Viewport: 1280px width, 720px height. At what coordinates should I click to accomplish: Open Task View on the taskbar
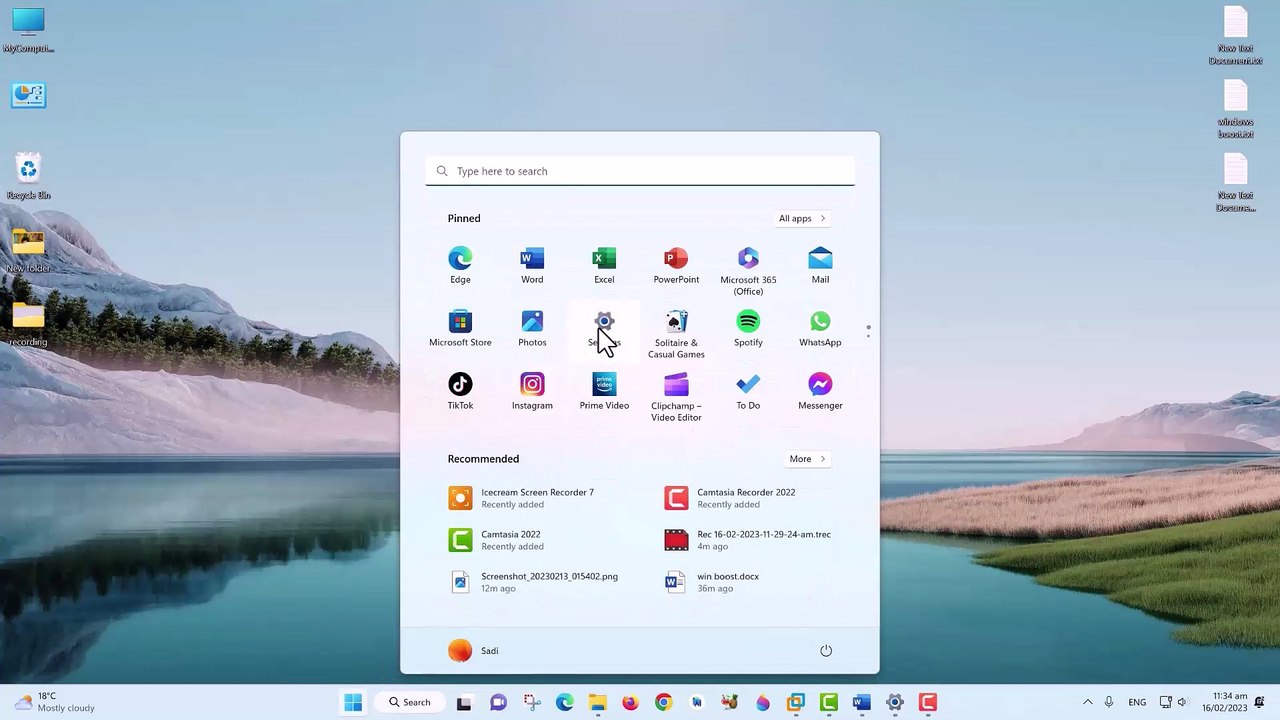(464, 702)
